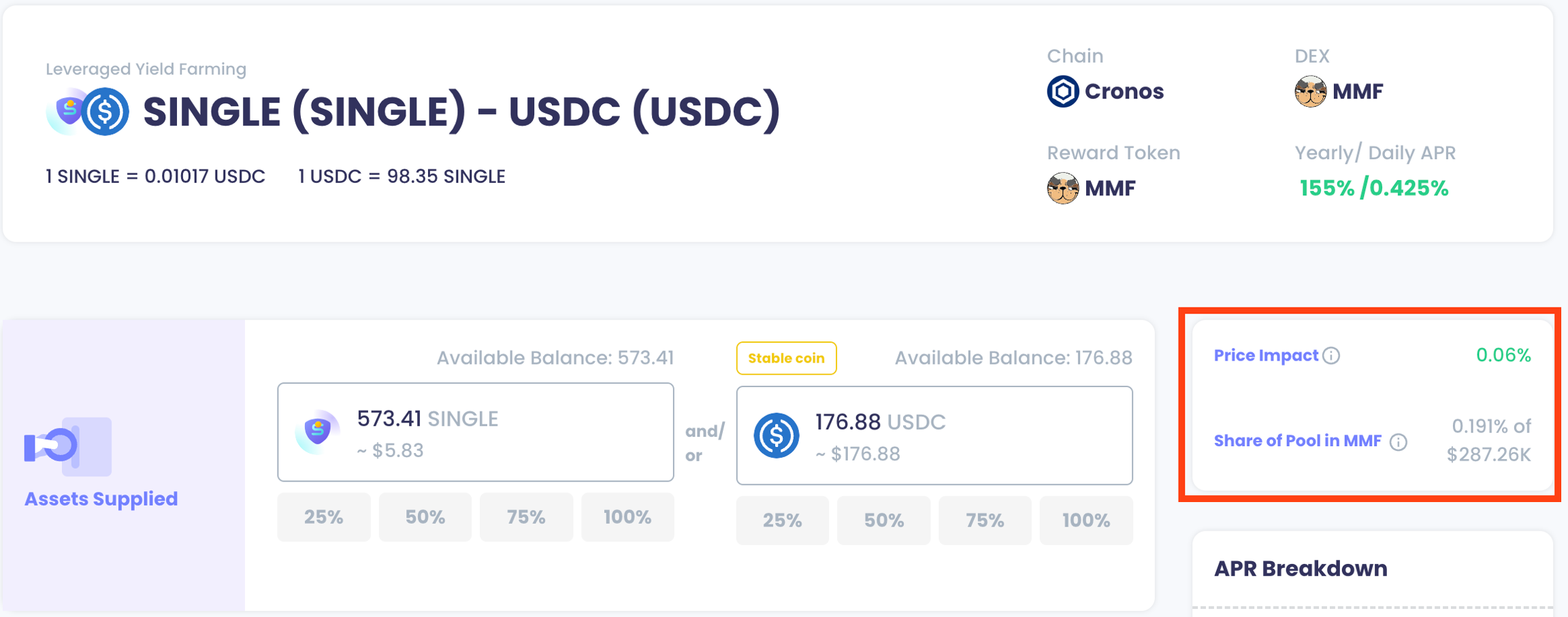Use 100% of USDC balance
This screenshot has width=1568, height=617.
1086,521
